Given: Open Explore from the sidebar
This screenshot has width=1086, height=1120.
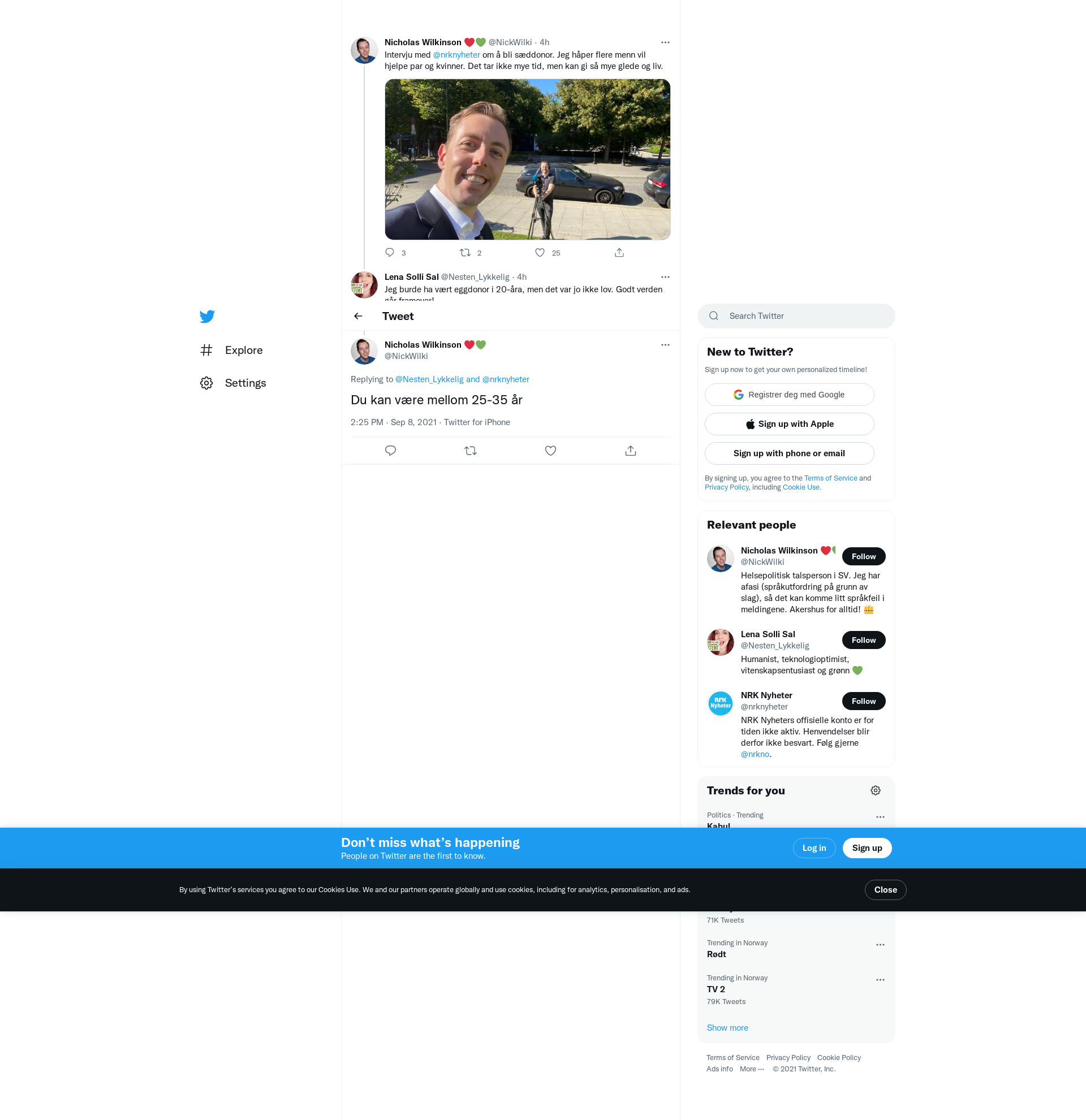Looking at the screenshot, I should (x=231, y=351).
